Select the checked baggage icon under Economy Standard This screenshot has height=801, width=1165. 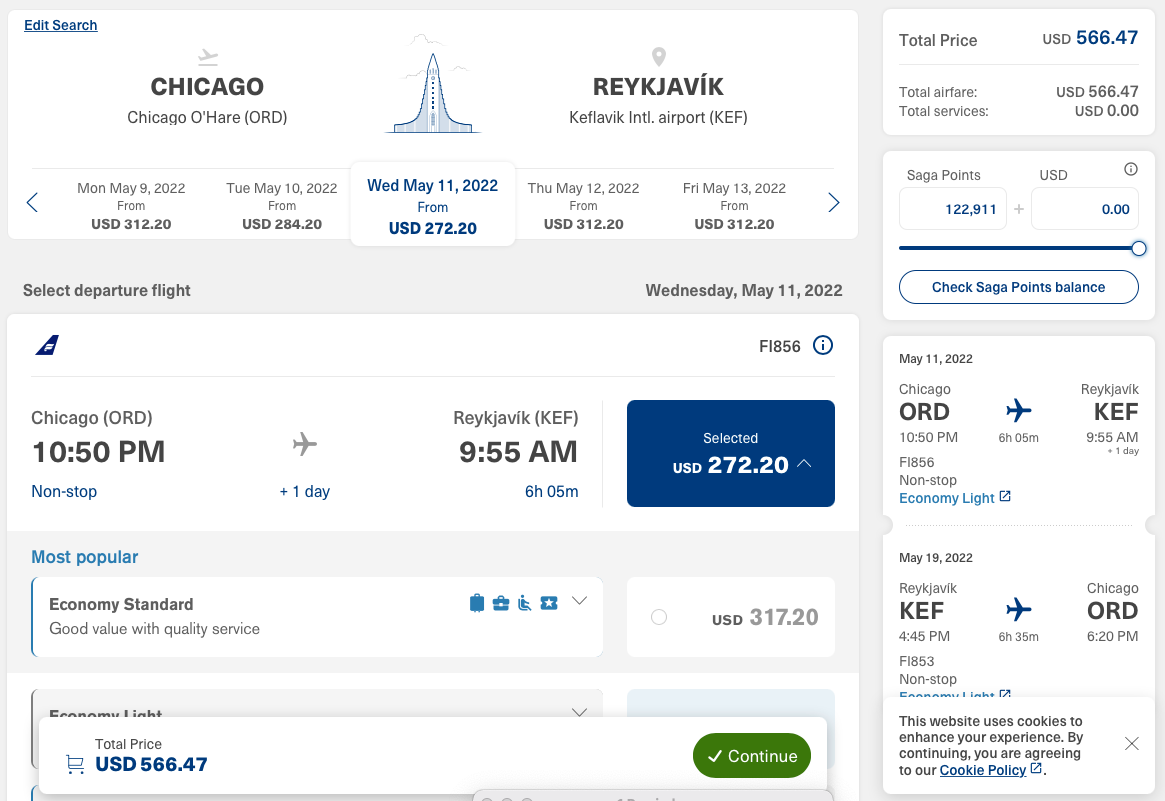(x=477, y=602)
